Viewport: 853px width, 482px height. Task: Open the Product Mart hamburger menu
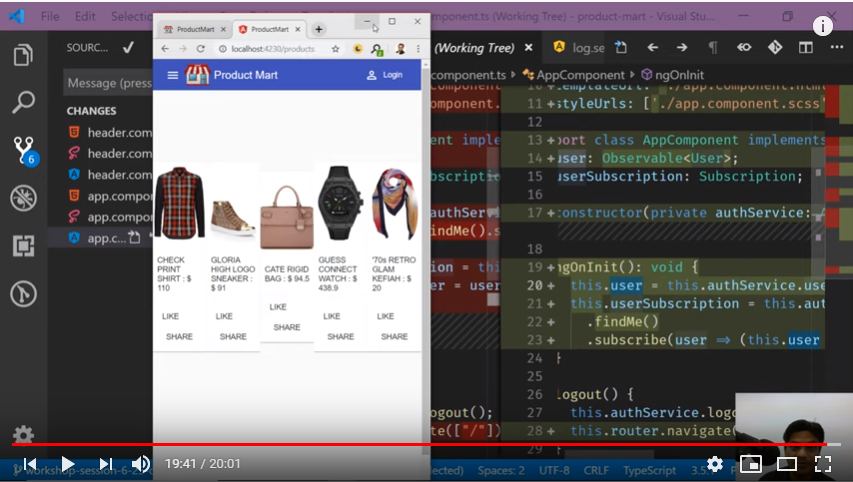tap(173, 75)
